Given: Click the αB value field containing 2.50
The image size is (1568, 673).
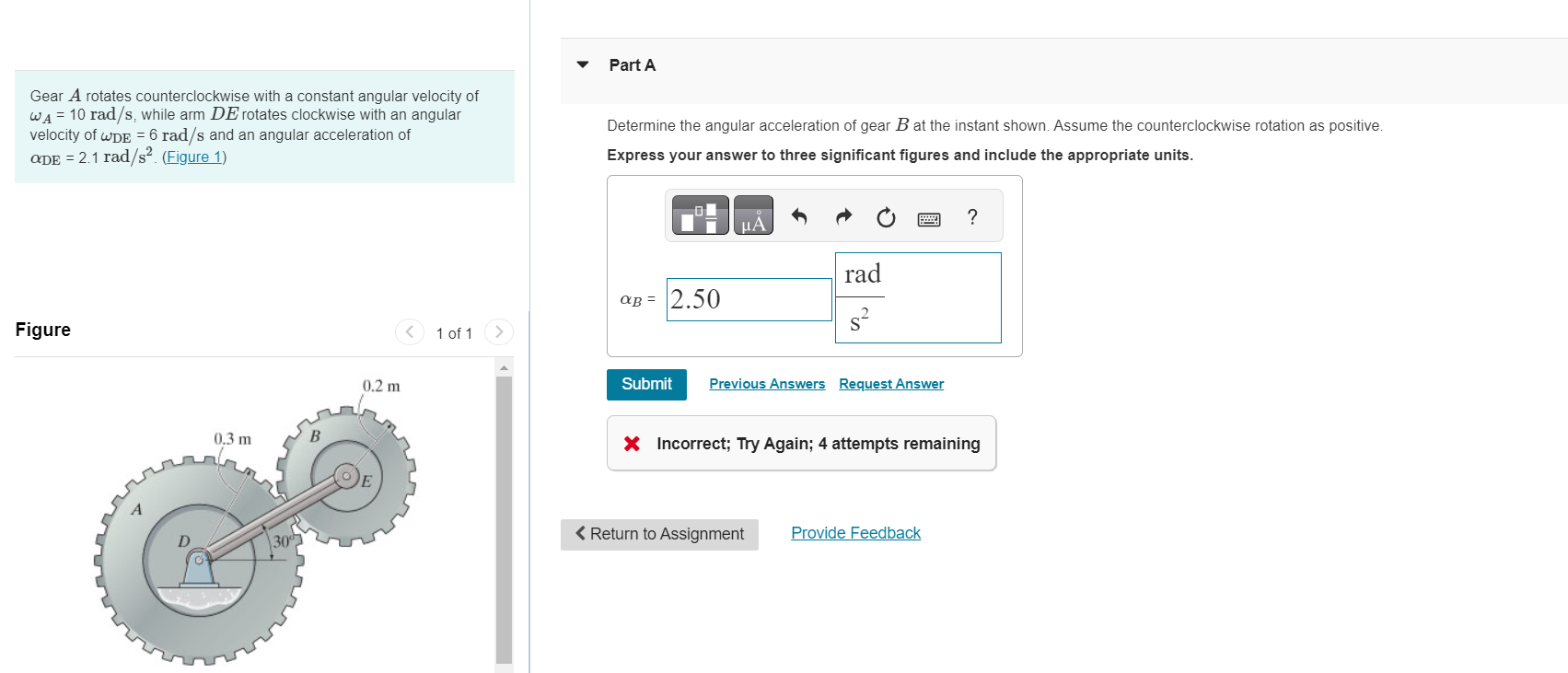Looking at the screenshot, I should (x=749, y=299).
